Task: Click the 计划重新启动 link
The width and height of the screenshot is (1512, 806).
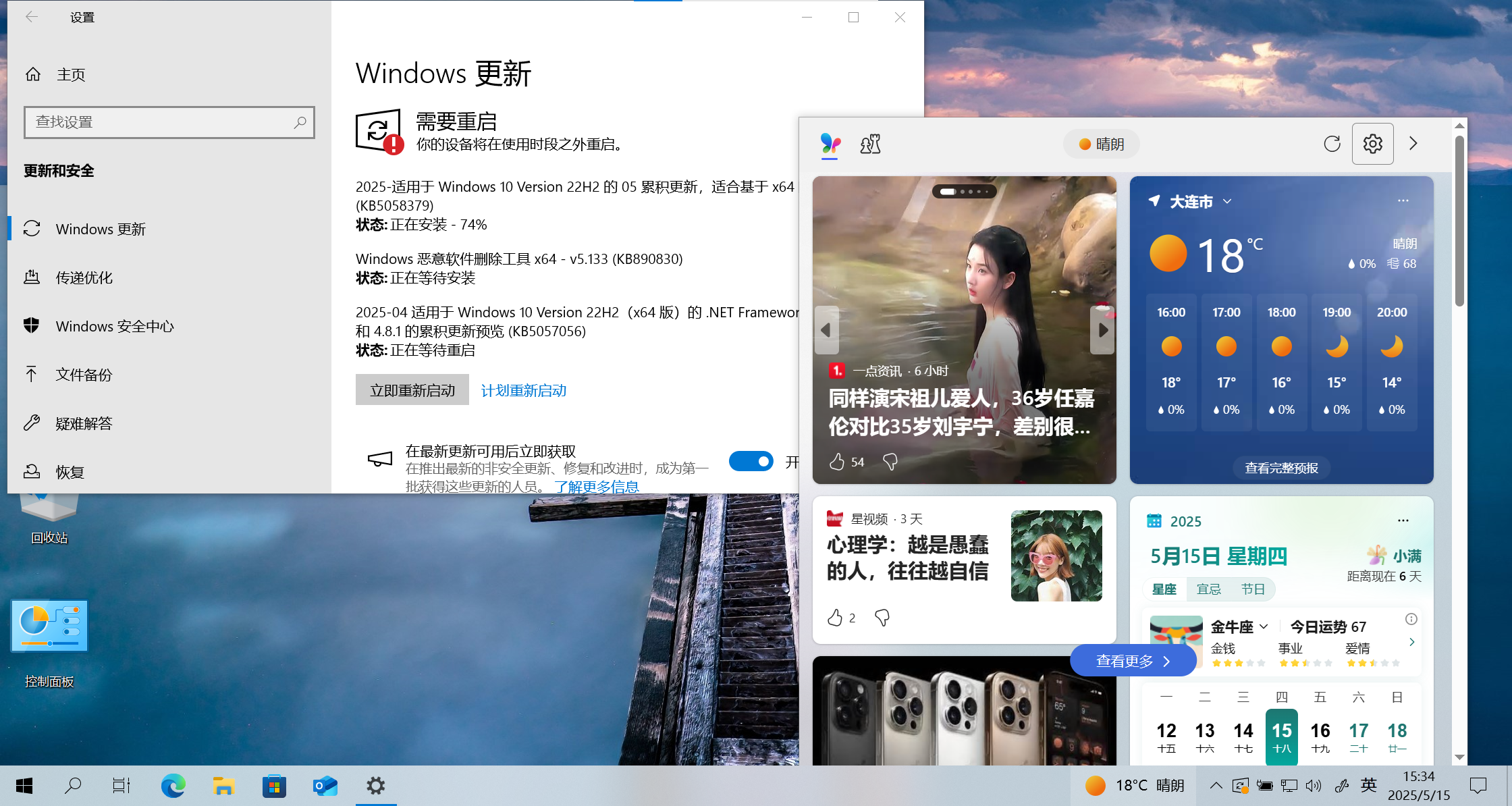Action: click(523, 390)
